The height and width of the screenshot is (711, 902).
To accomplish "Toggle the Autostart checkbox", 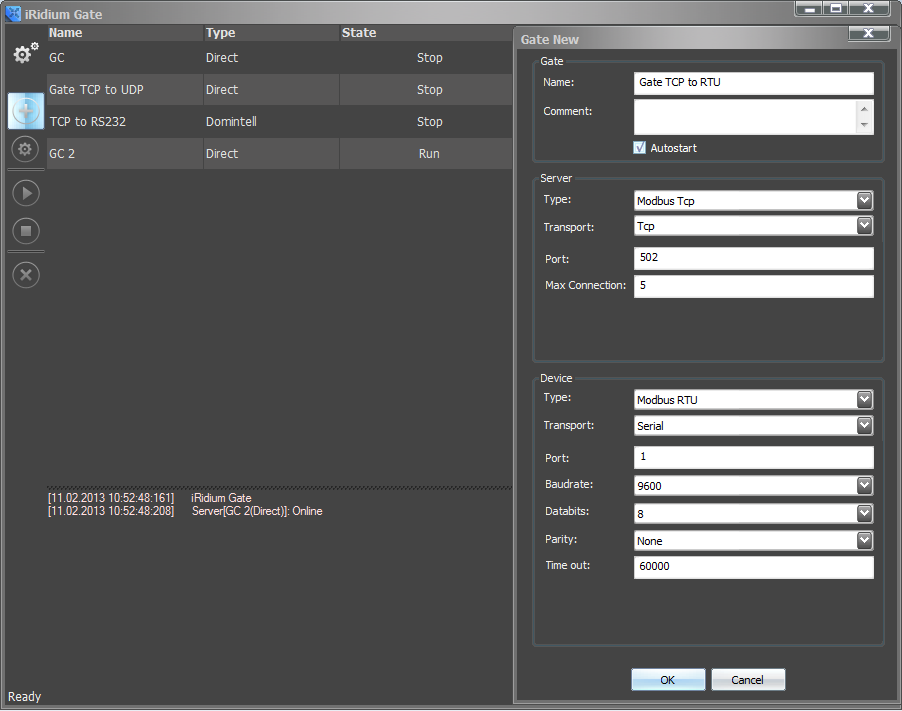I will [640, 148].
